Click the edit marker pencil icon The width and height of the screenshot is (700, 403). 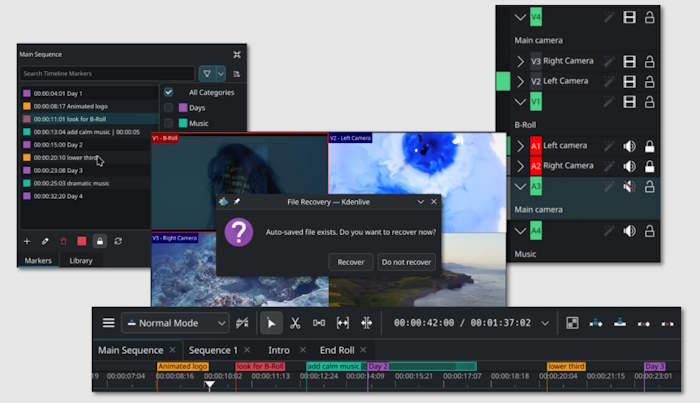pos(45,241)
